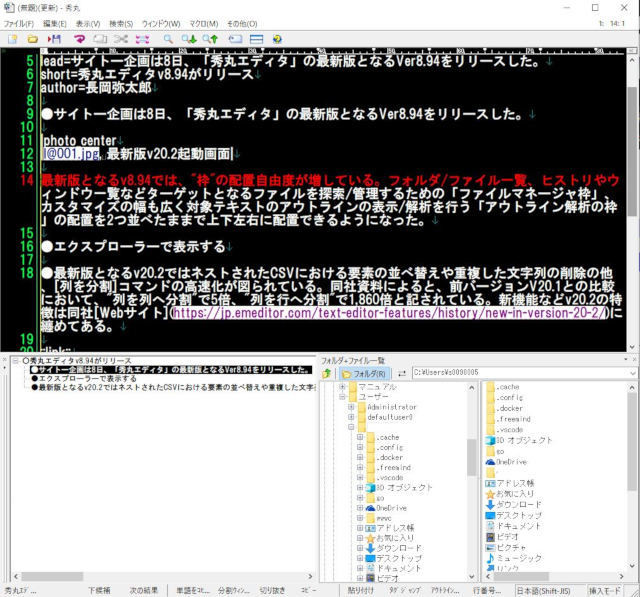Click the swap arrows icon beside path box
Image resolution: width=640 pixels, height=597 pixels.
click(x=402, y=373)
